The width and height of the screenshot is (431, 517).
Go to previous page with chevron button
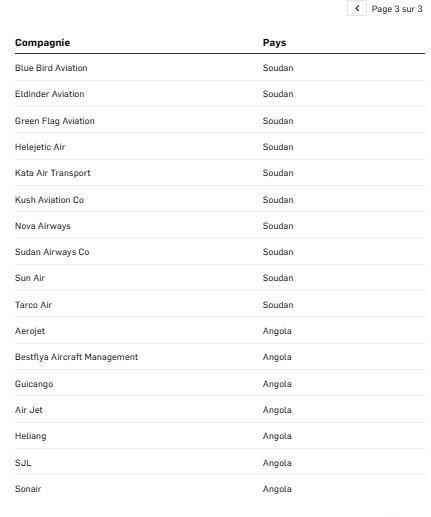(x=357, y=8)
